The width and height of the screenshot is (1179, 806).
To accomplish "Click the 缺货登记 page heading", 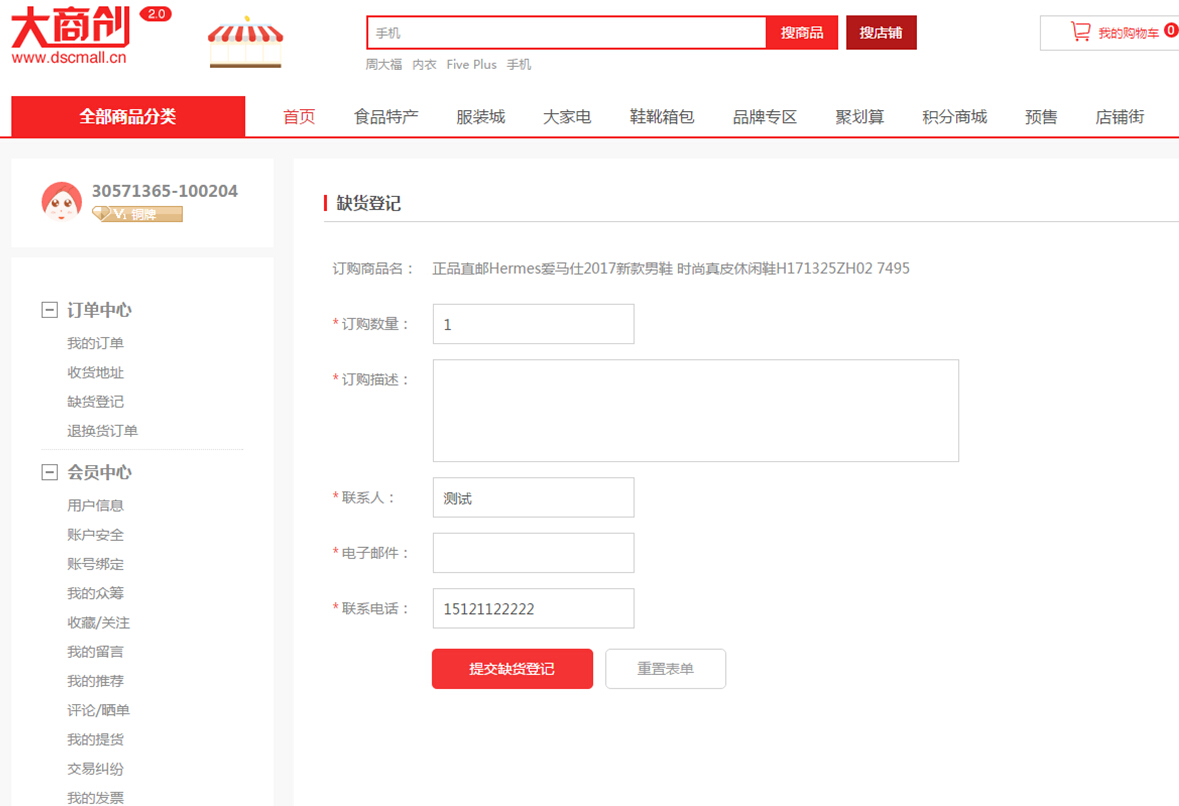I will [368, 203].
